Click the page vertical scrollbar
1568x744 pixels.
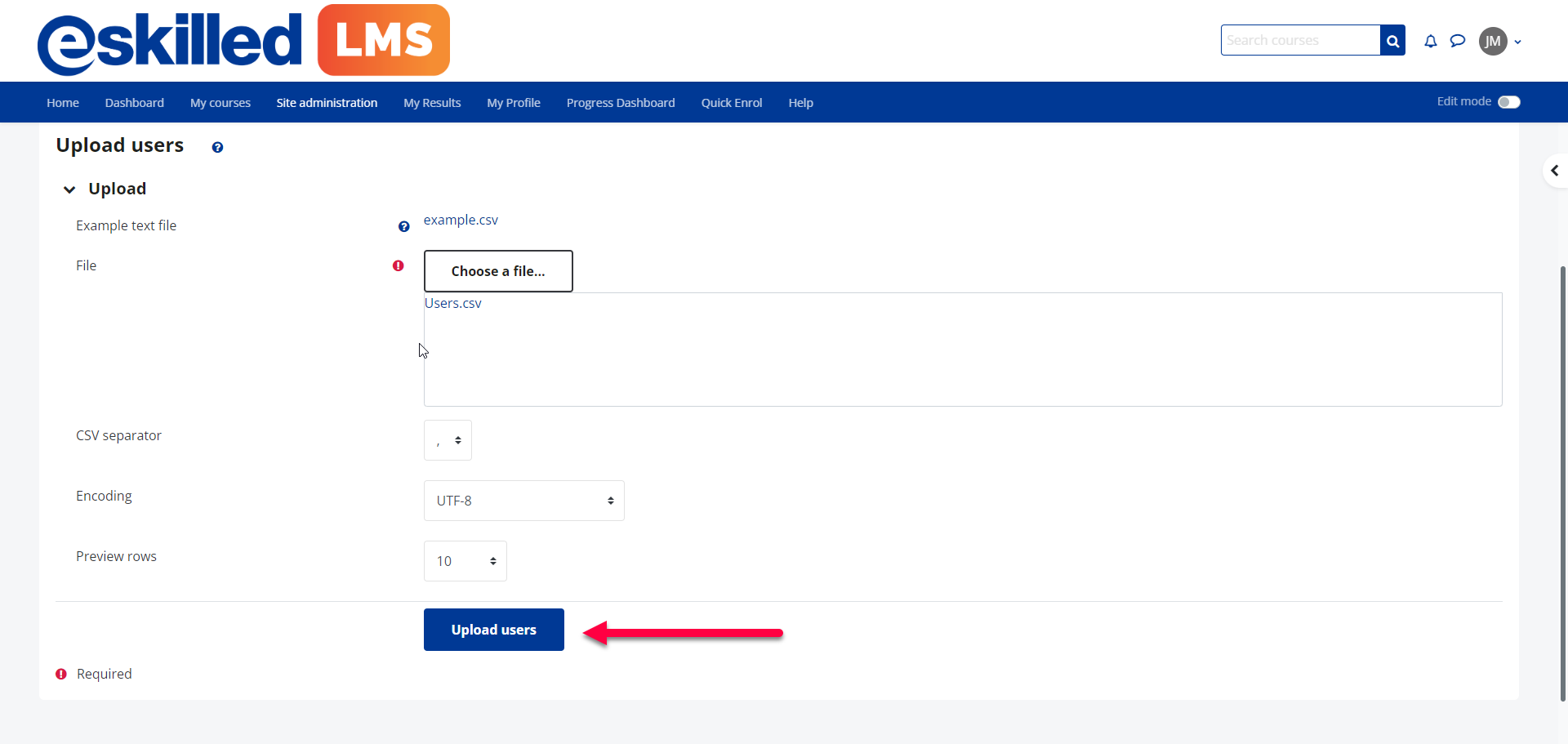click(x=1563, y=482)
